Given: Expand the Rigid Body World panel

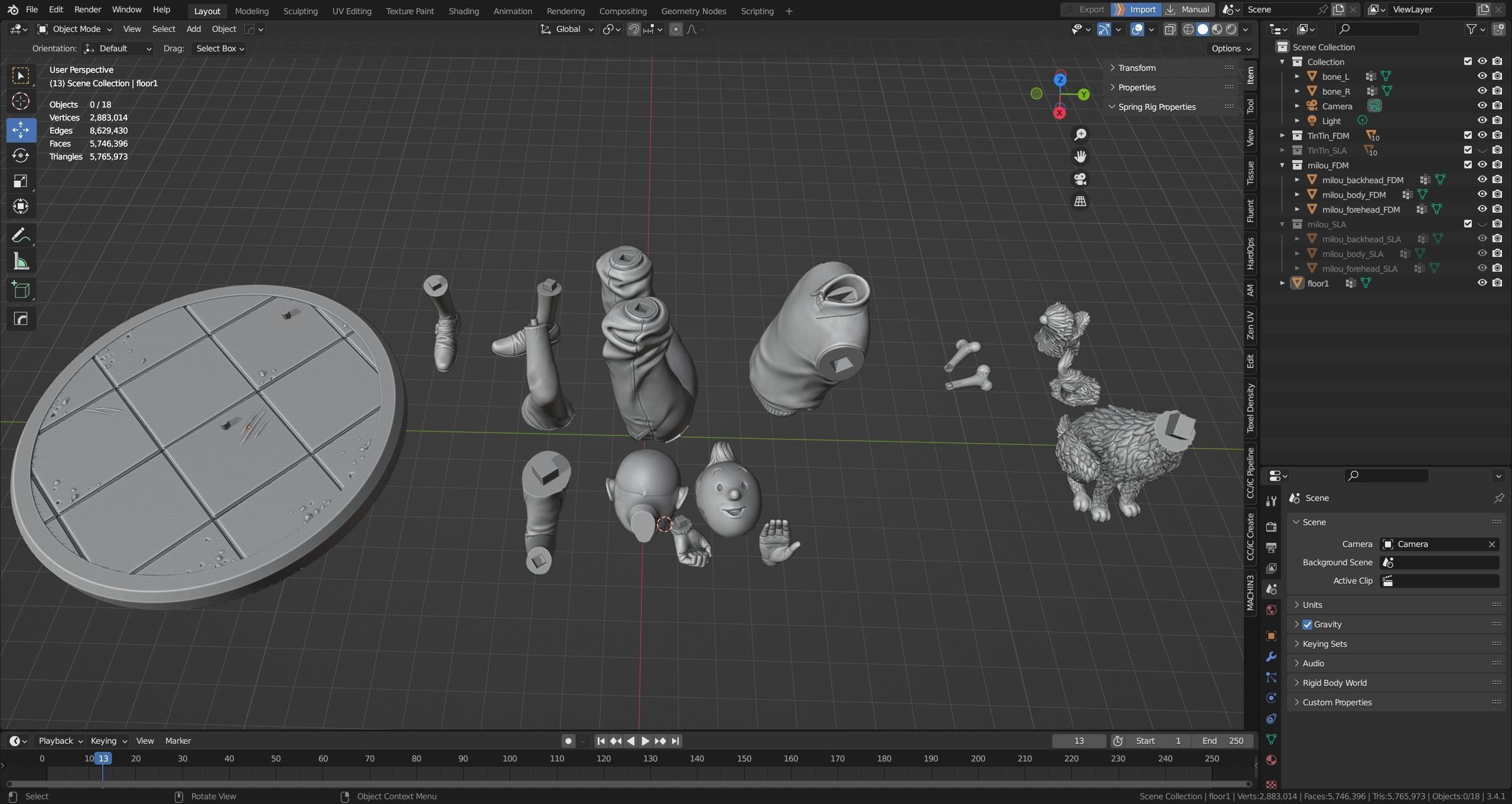Looking at the screenshot, I should click(1334, 683).
